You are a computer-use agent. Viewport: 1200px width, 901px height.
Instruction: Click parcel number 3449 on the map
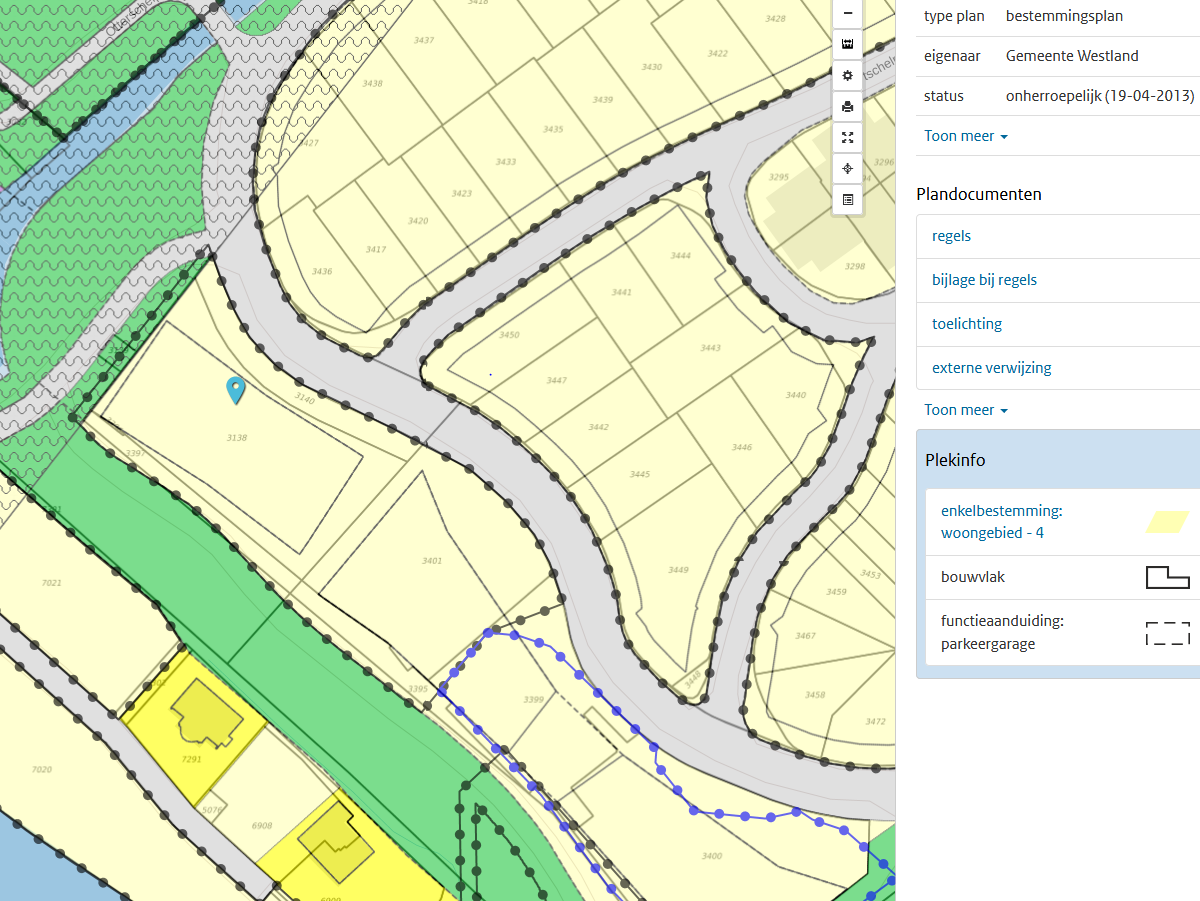coord(678,570)
